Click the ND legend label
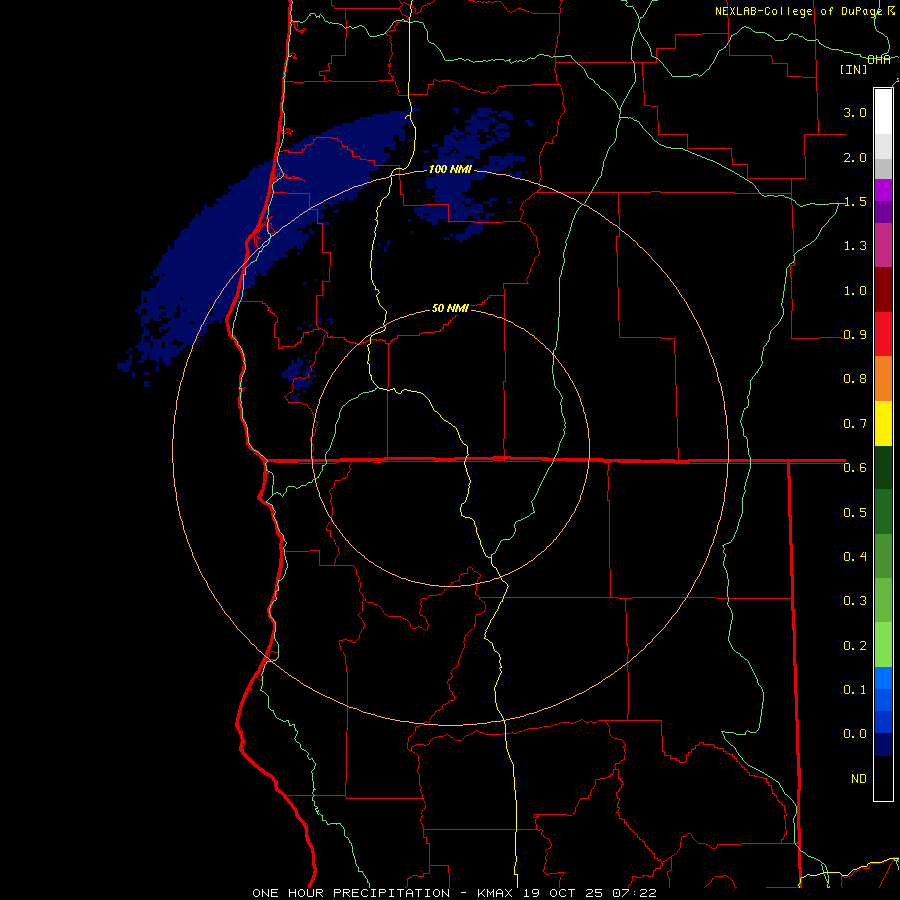This screenshot has height=900, width=900. [859, 779]
